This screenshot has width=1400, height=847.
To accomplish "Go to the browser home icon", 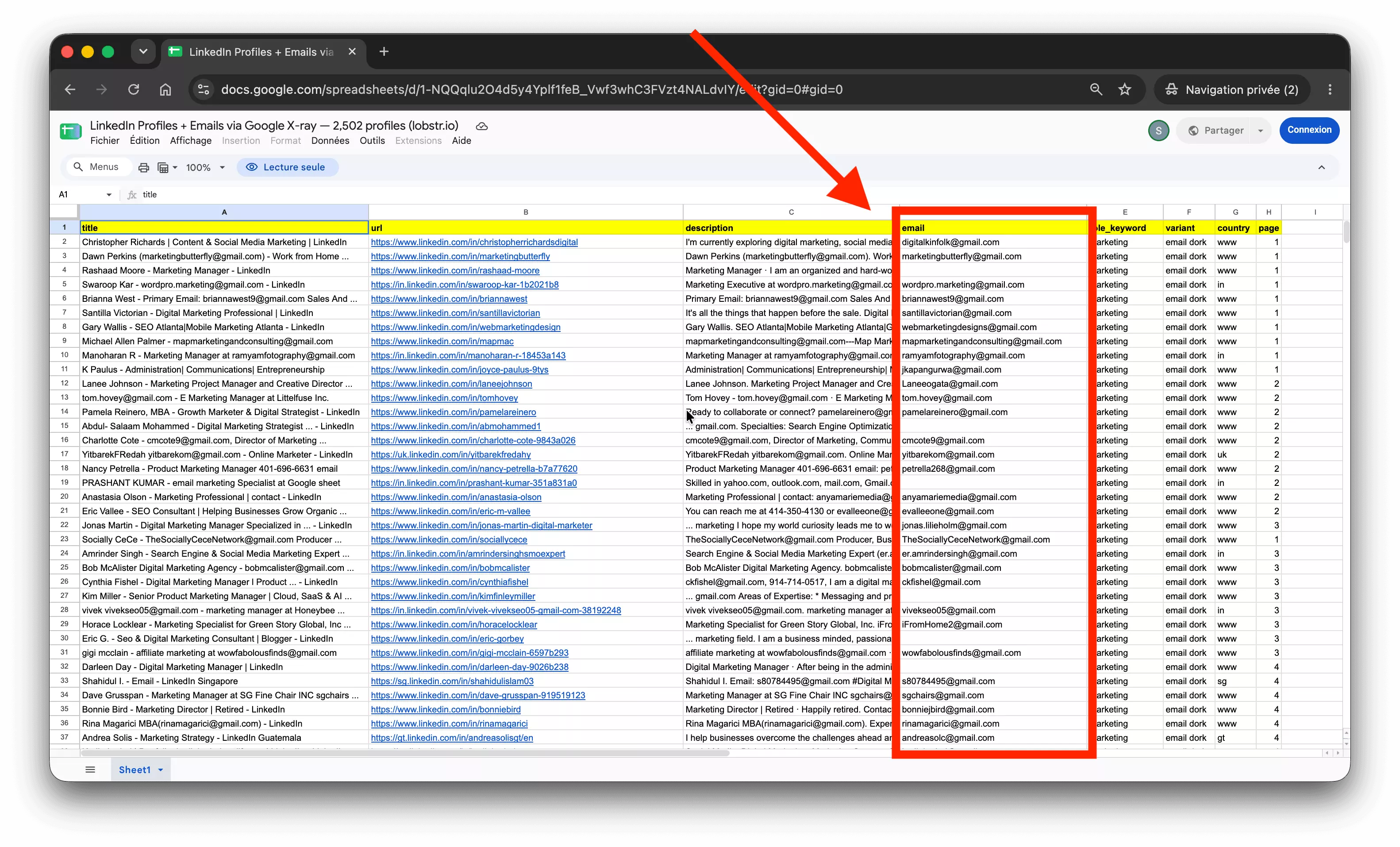I will (x=165, y=90).
